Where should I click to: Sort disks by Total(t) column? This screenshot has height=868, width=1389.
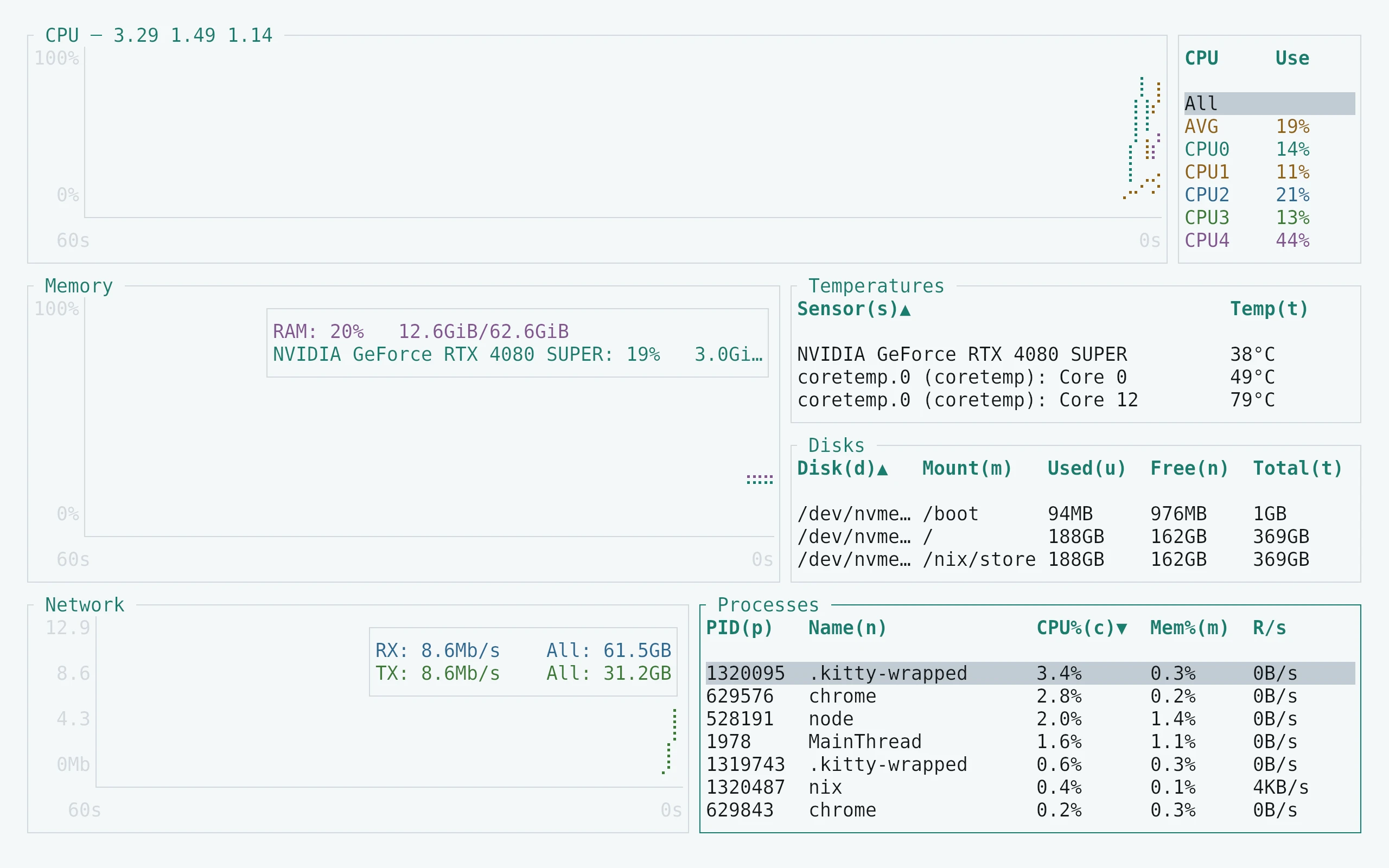point(1298,468)
